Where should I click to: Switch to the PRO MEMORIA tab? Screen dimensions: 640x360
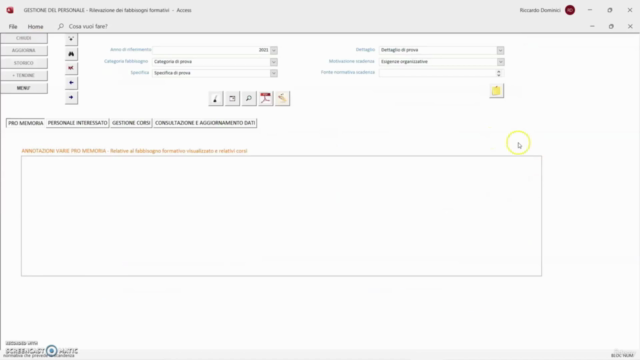(x=26, y=123)
